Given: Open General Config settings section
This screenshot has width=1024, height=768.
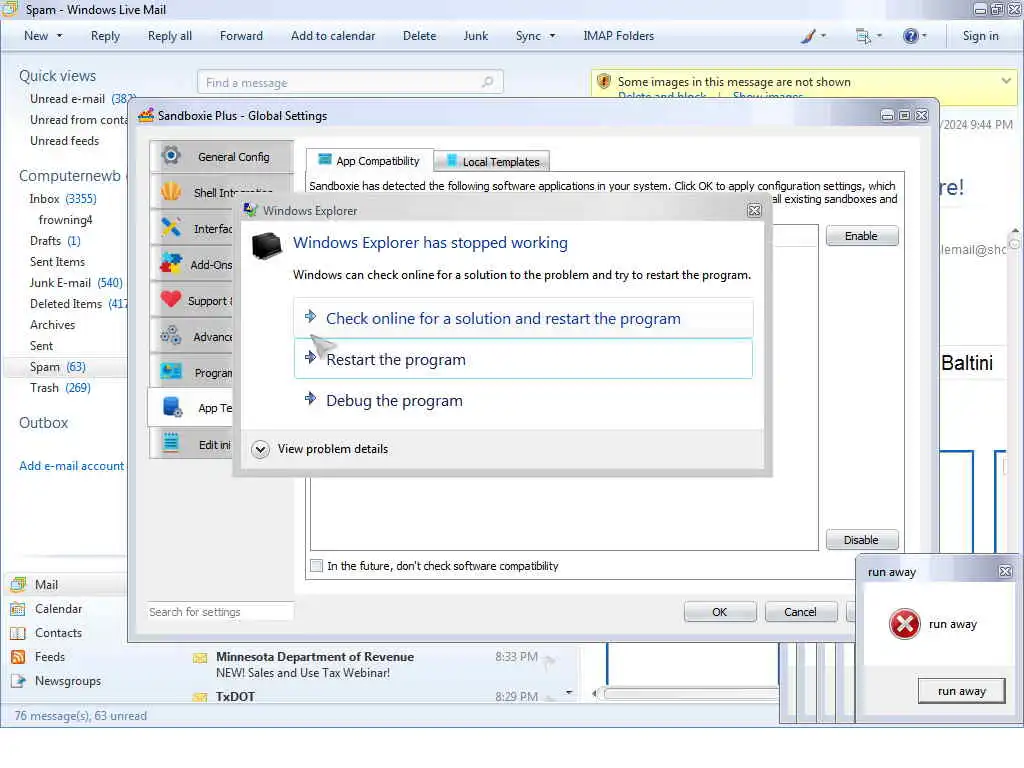Looking at the screenshot, I should 221,157.
